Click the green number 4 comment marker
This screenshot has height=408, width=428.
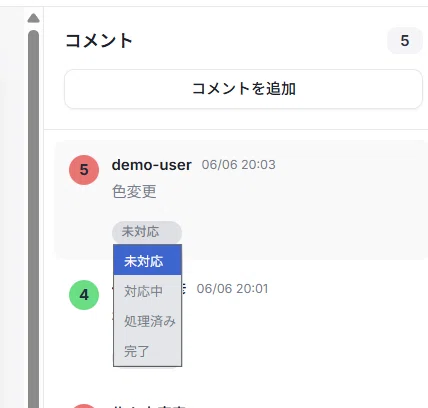tap(84, 295)
